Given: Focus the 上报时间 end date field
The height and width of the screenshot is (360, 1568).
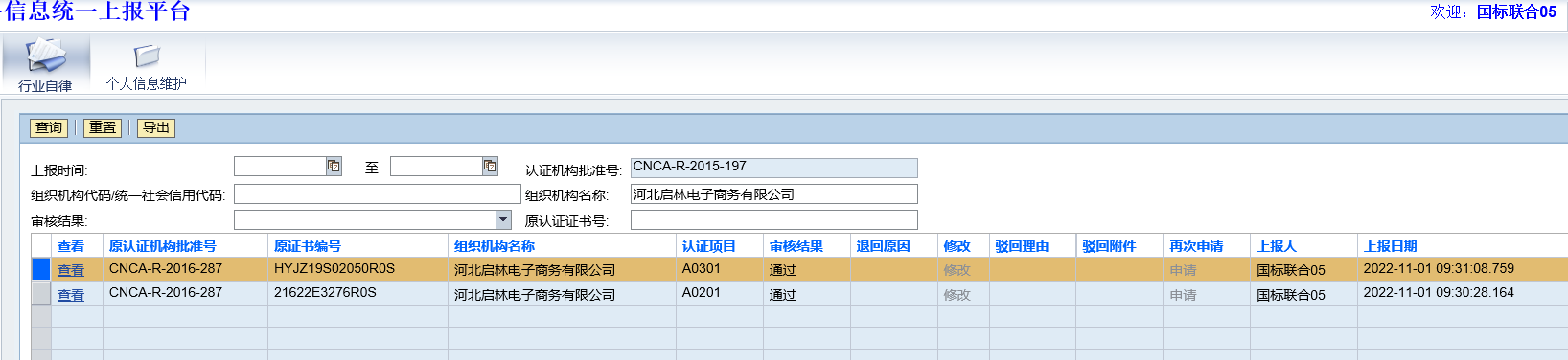Looking at the screenshot, I should (436, 166).
